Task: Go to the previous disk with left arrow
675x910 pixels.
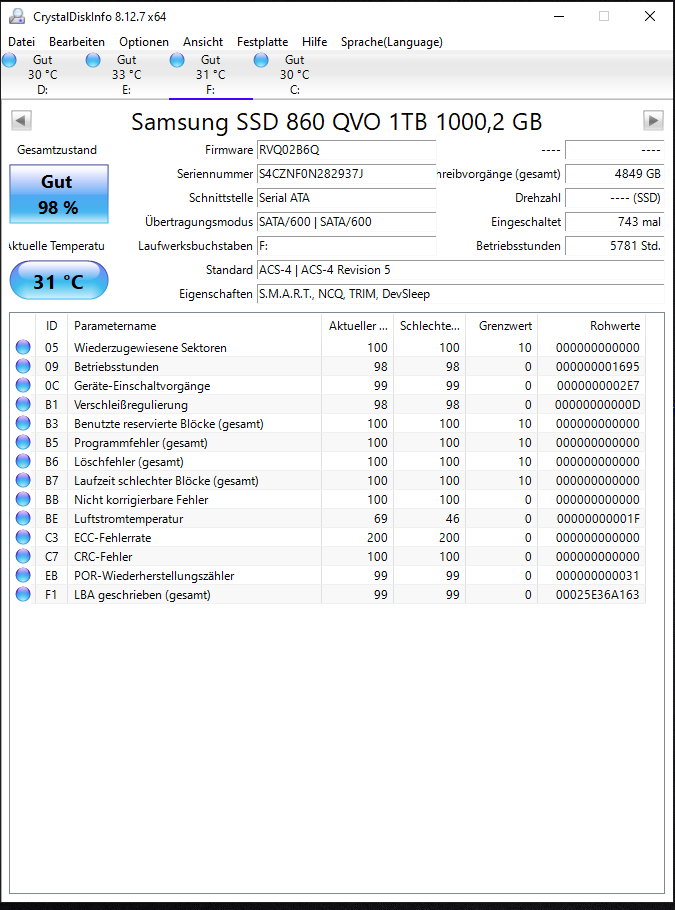Action: [21, 121]
